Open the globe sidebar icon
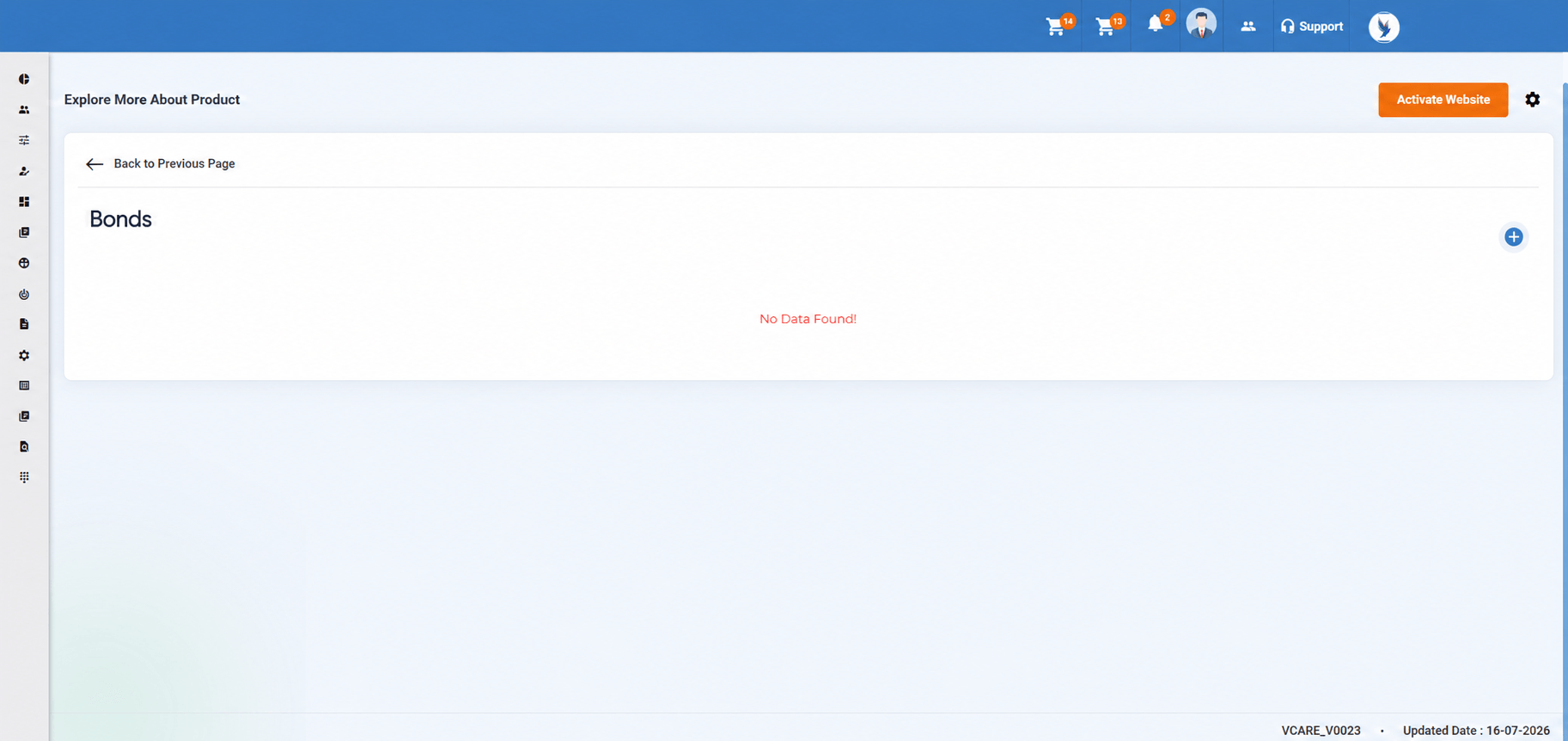 coord(24,263)
